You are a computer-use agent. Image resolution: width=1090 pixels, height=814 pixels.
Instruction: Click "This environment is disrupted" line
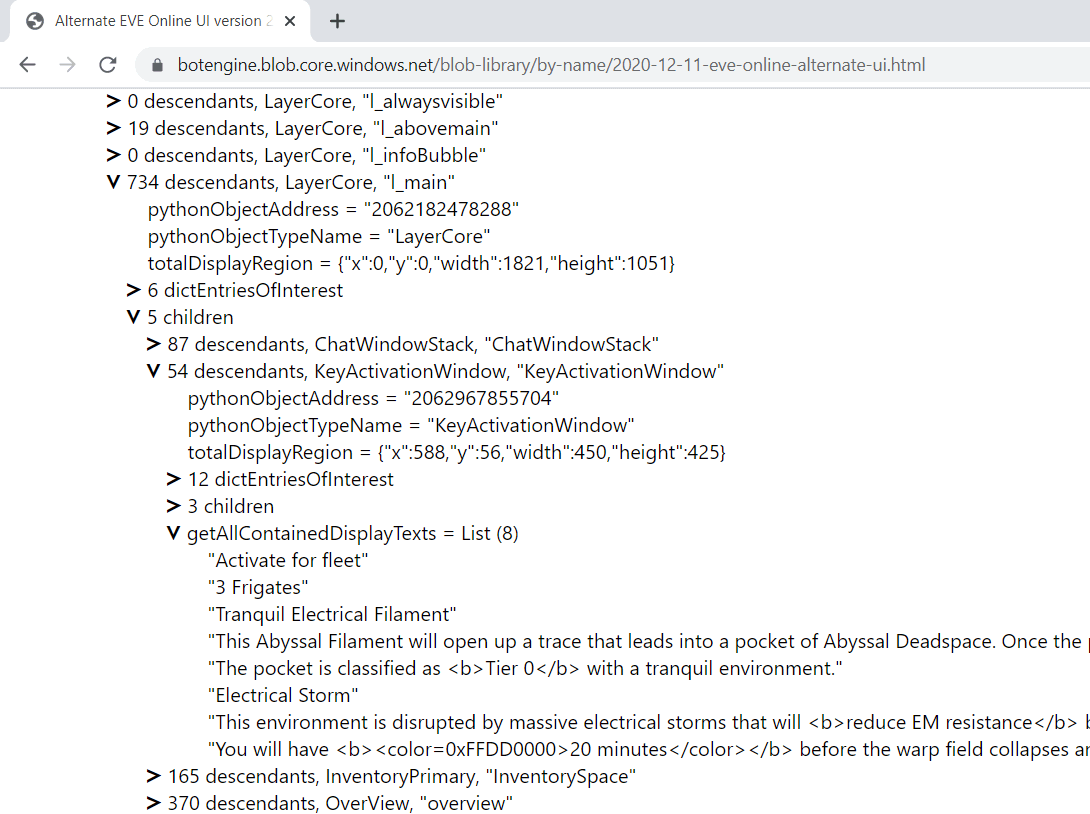tap(649, 724)
